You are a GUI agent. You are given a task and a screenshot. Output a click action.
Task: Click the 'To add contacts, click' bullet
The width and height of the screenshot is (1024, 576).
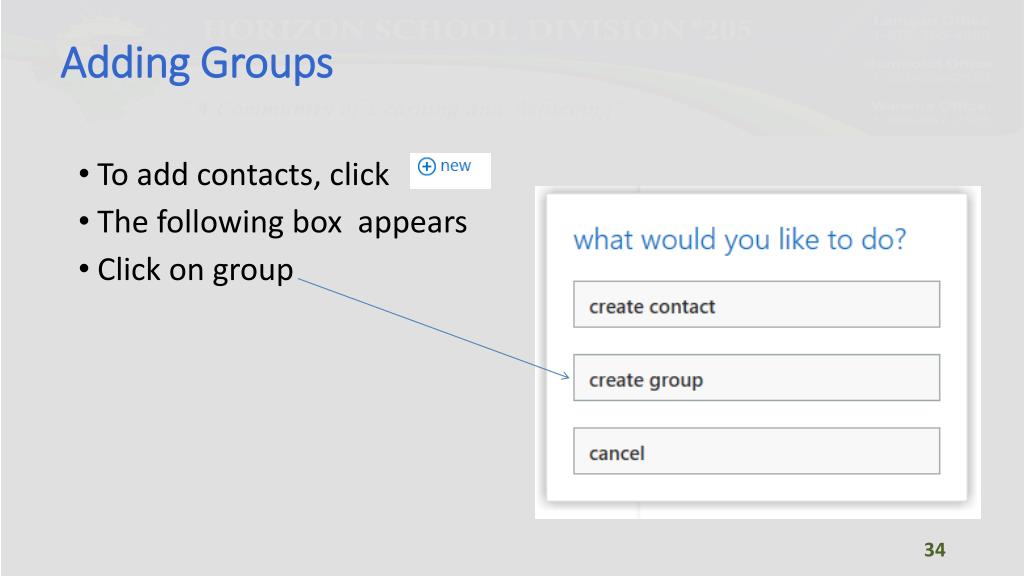coord(242,175)
